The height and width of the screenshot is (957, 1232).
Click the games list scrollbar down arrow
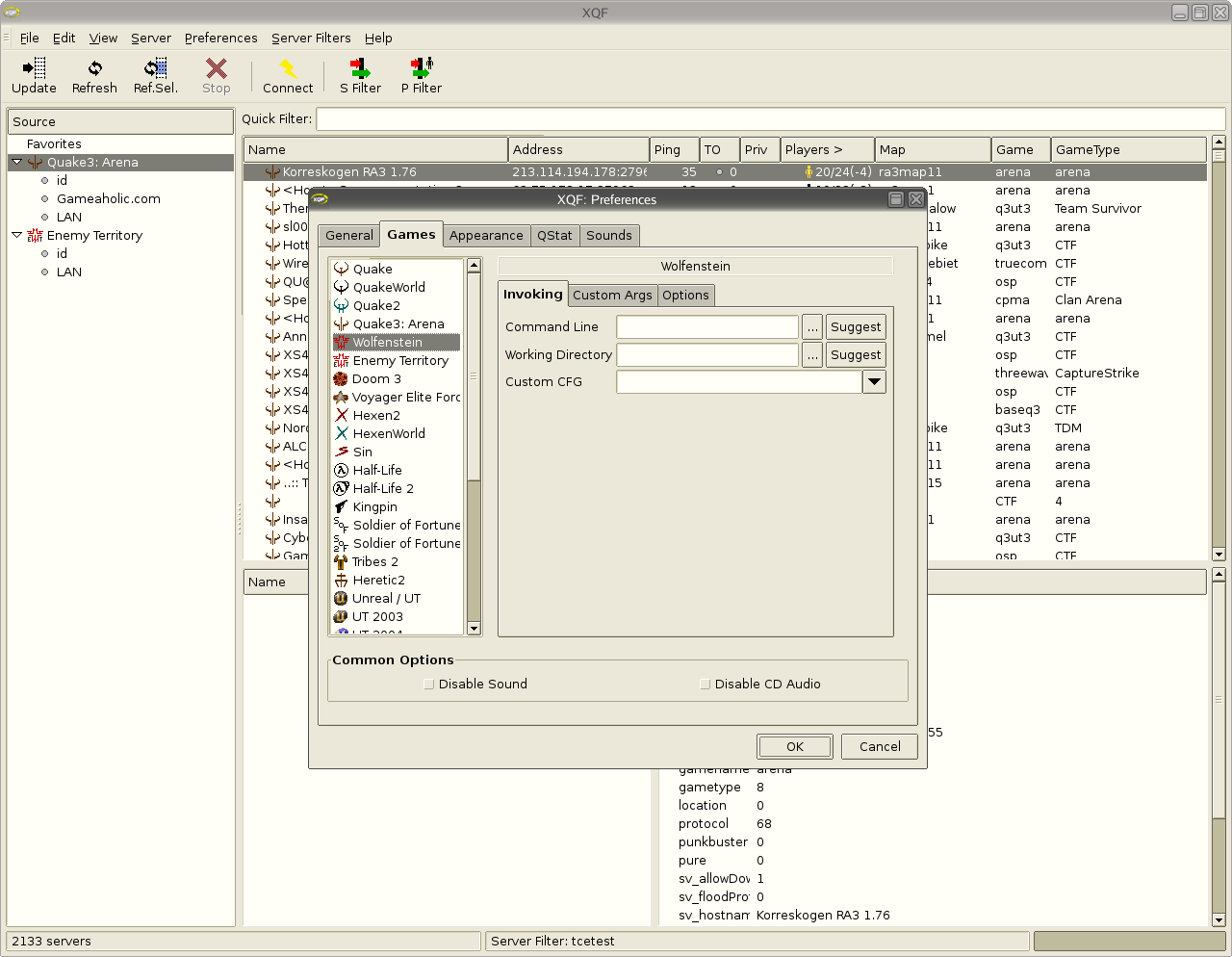coord(474,629)
